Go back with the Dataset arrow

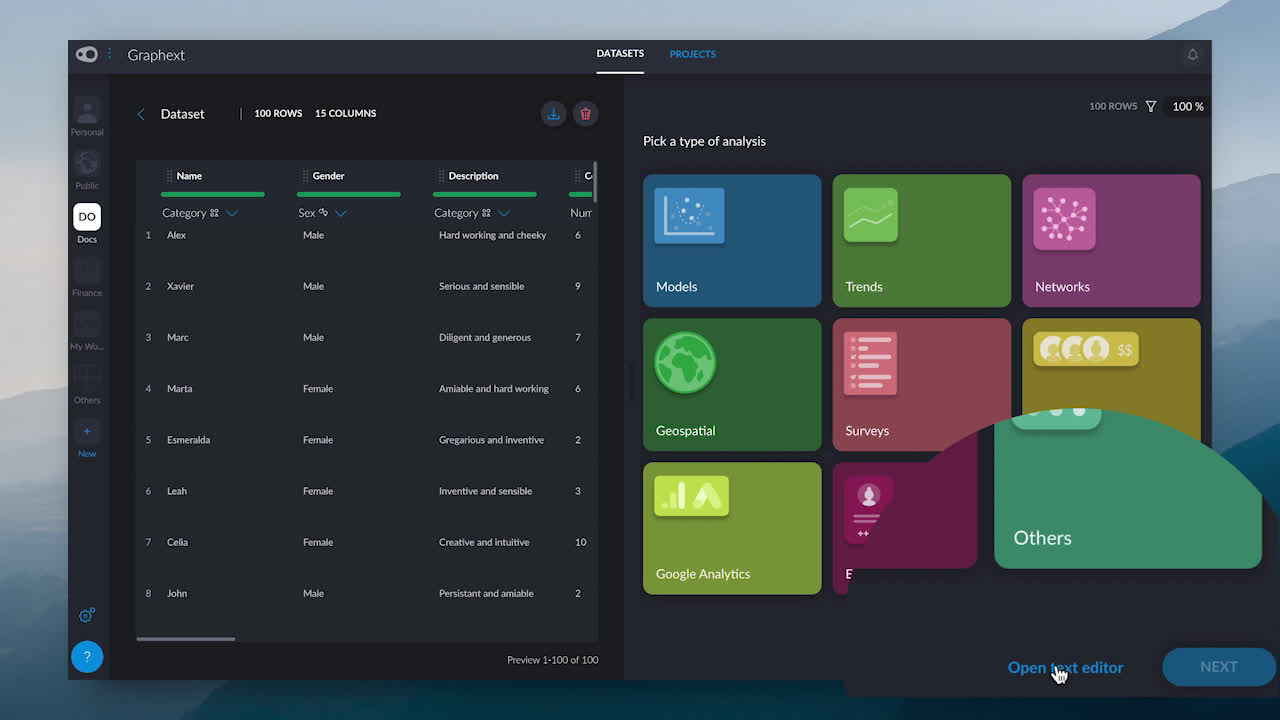click(141, 114)
